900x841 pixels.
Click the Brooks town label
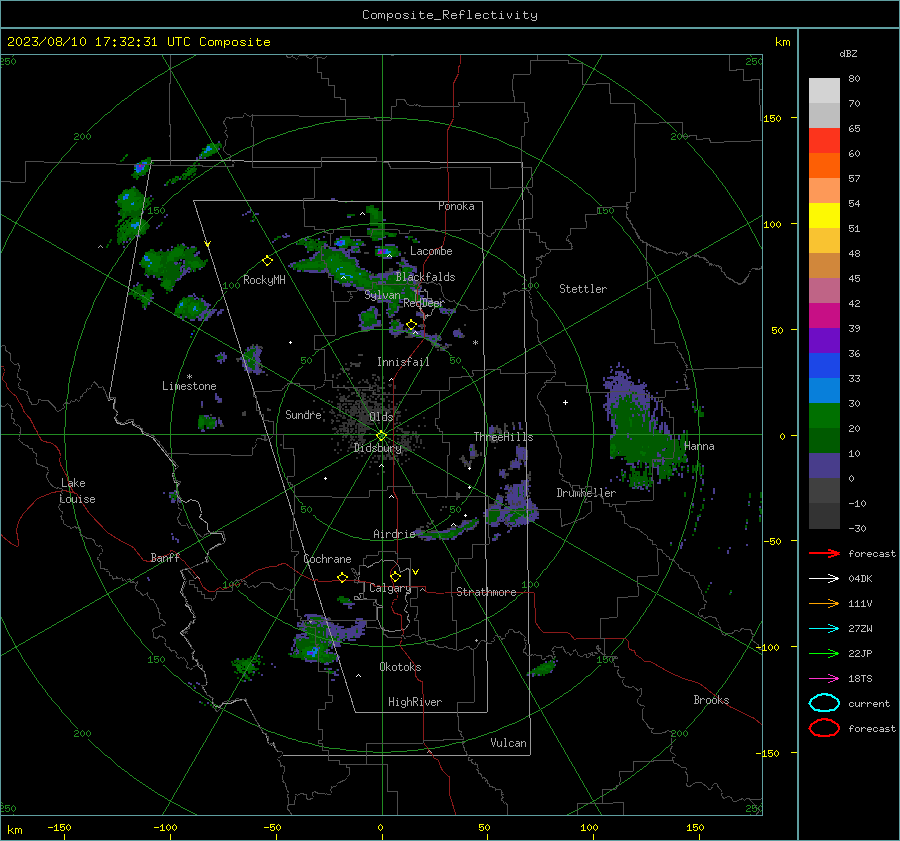tap(711, 700)
